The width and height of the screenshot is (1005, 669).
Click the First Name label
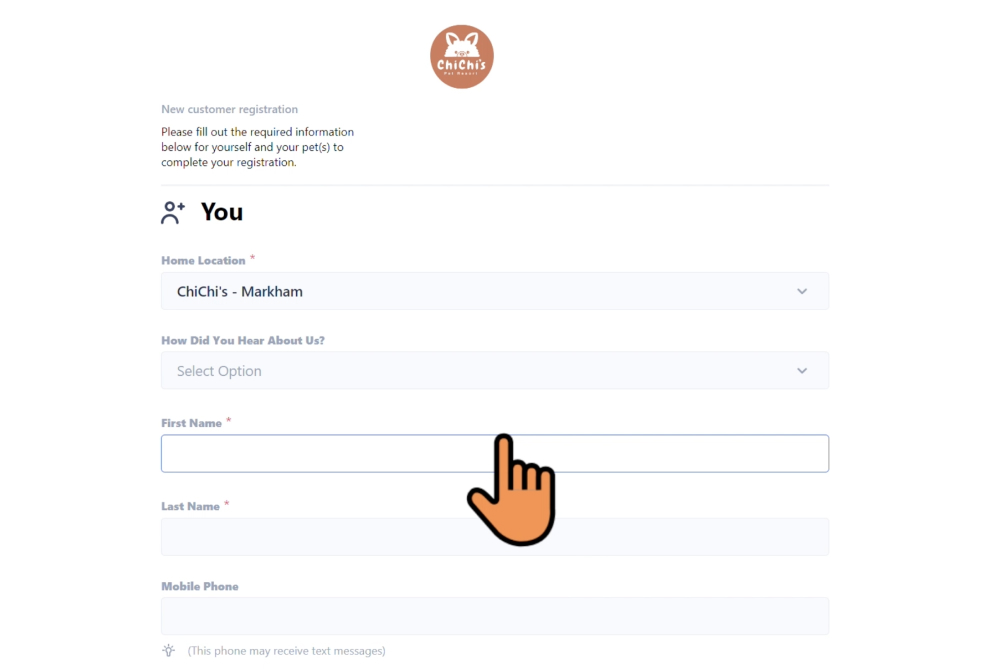191,424
